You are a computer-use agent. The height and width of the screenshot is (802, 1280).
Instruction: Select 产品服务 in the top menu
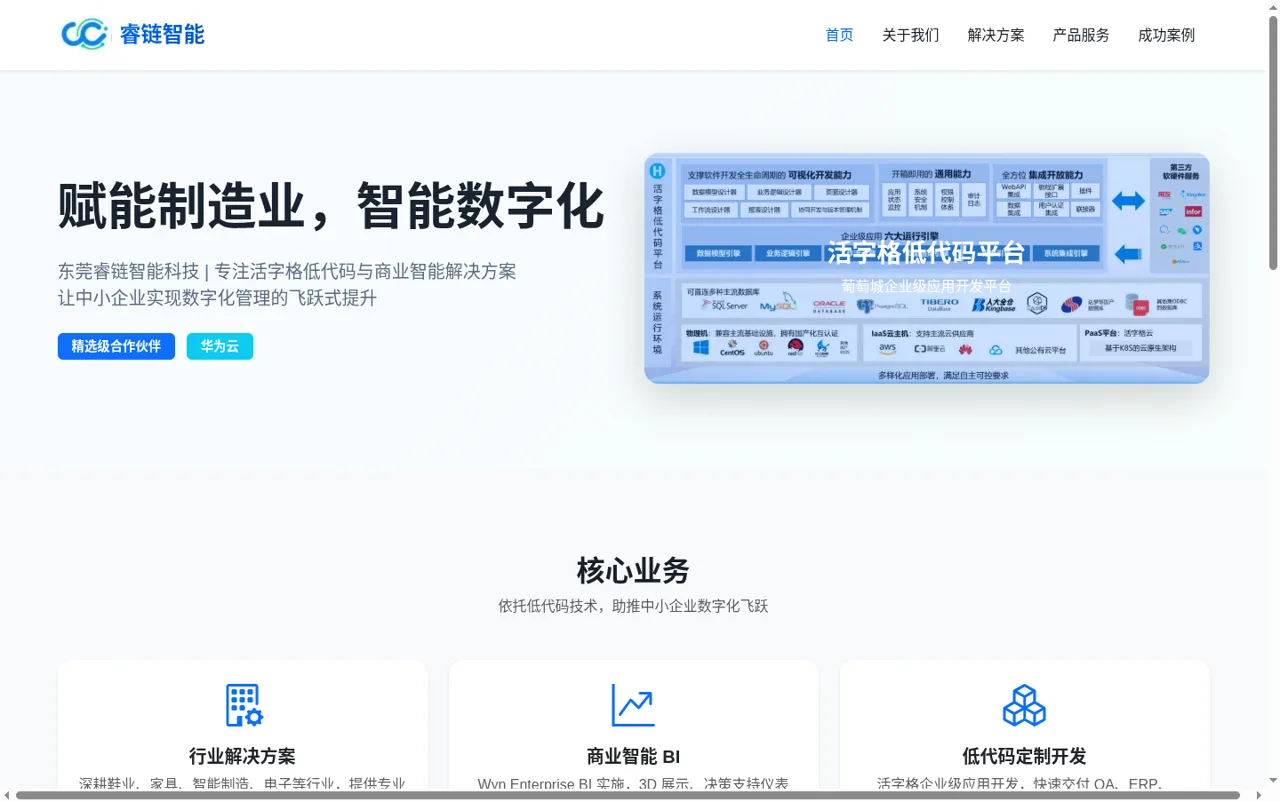pyautogui.click(x=1081, y=35)
